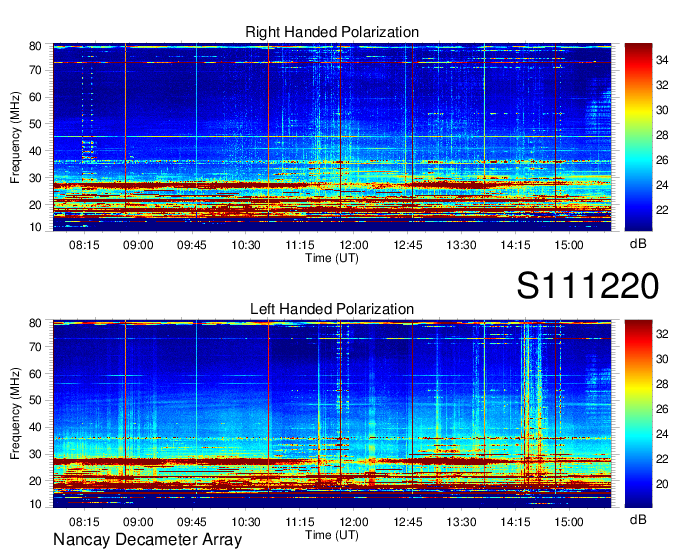Click the "12:00" time tick of Right Handed plot

[x=353, y=245]
